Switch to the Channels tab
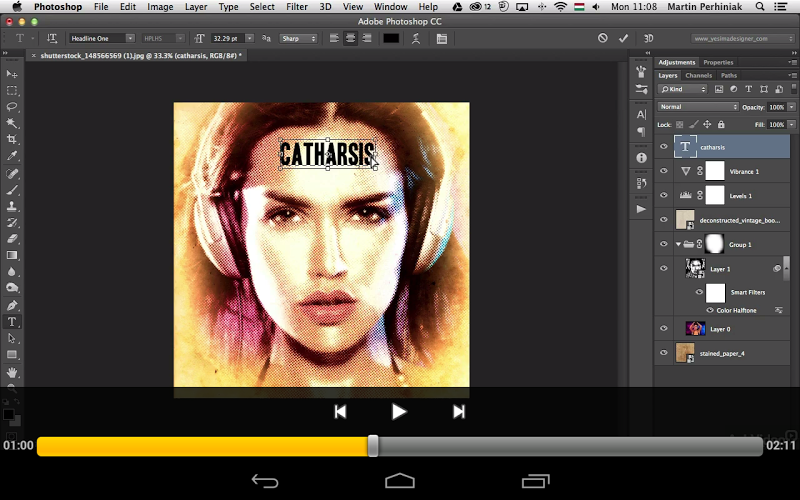Screen dimensions: 800x500 pos(698,75)
